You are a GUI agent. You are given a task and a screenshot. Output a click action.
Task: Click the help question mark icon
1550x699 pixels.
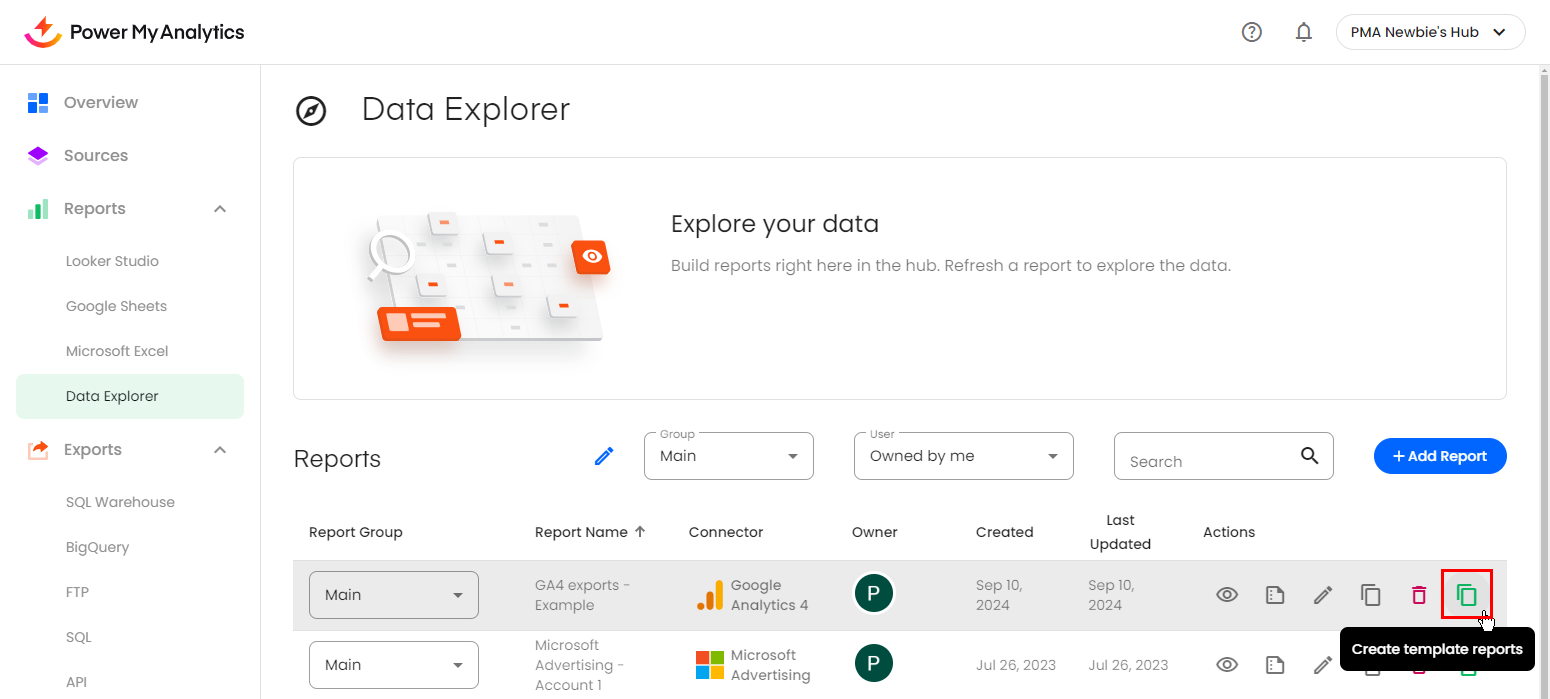1251,32
